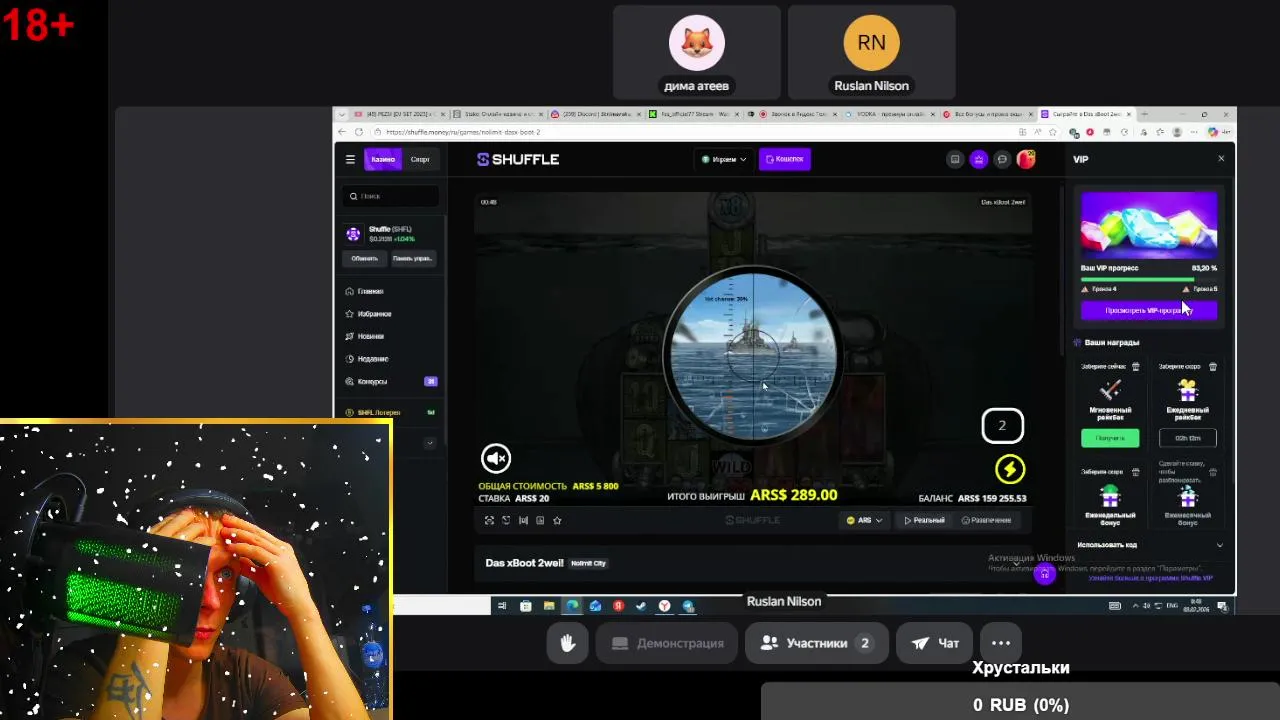
Task: Unmute the game sound speaker icon
Action: pyautogui.click(x=496, y=458)
